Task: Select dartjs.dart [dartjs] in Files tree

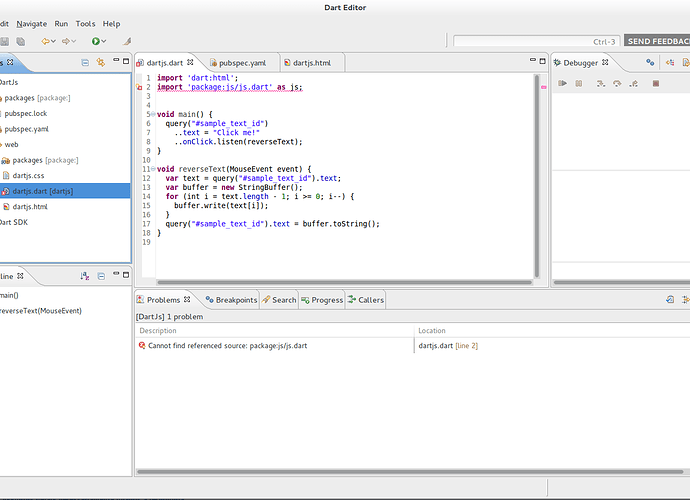Action: coord(64,191)
